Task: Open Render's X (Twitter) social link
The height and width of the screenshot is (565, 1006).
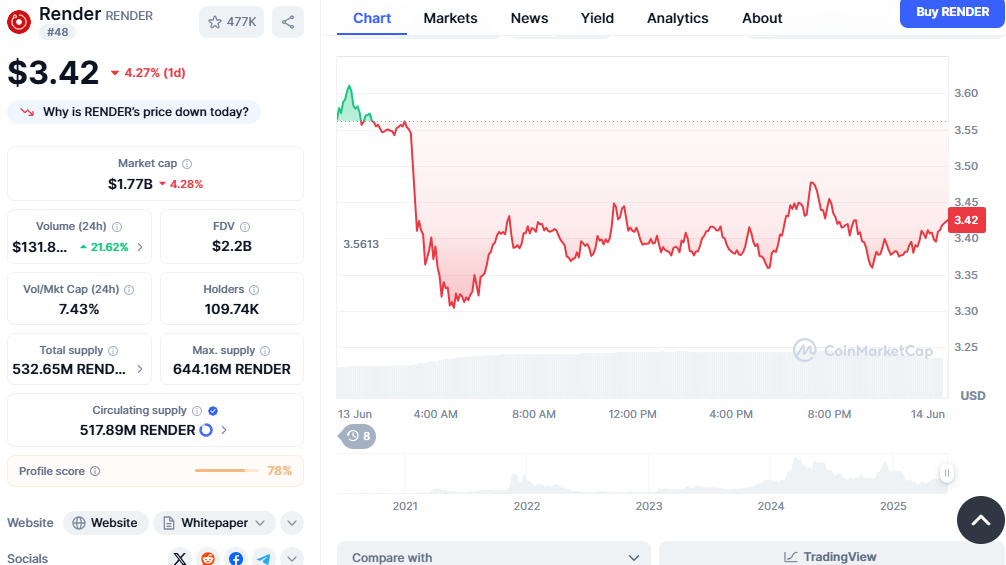Action: [180, 558]
